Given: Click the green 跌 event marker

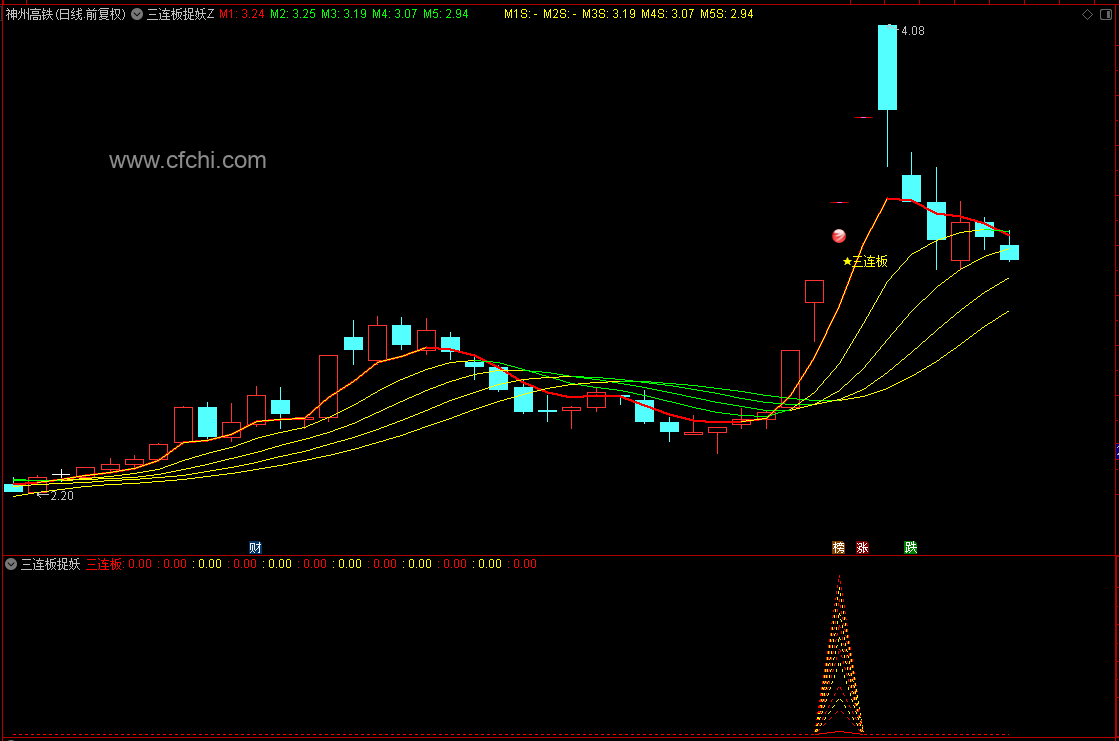Looking at the screenshot, I should [911, 548].
